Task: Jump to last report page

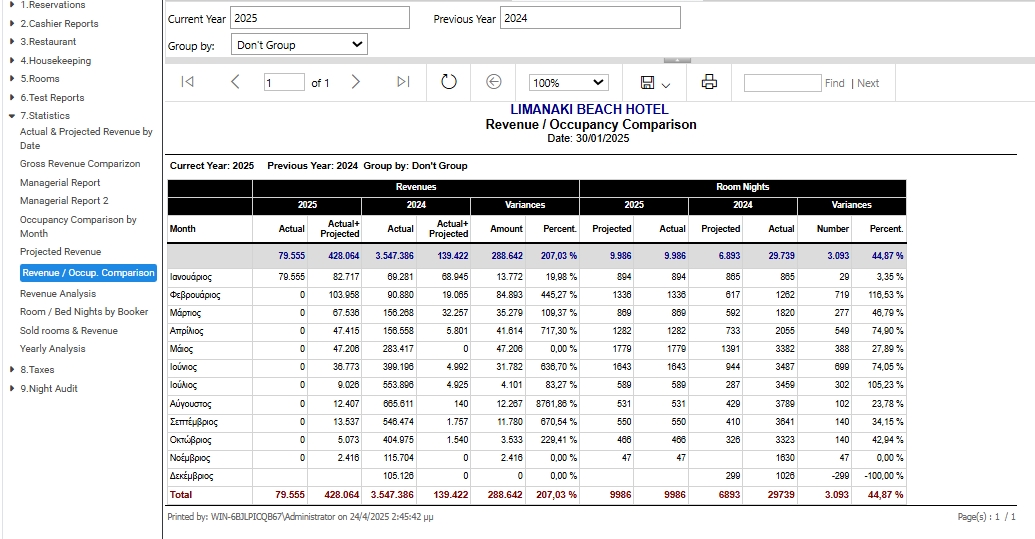Action: pyautogui.click(x=403, y=82)
